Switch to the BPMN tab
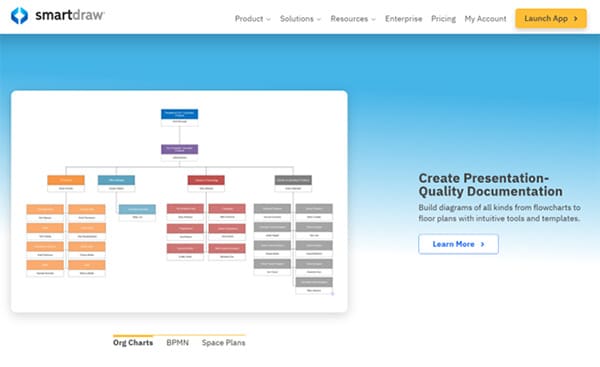Image resolution: width=600 pixels, height=367 pixels. pos(177,343)
